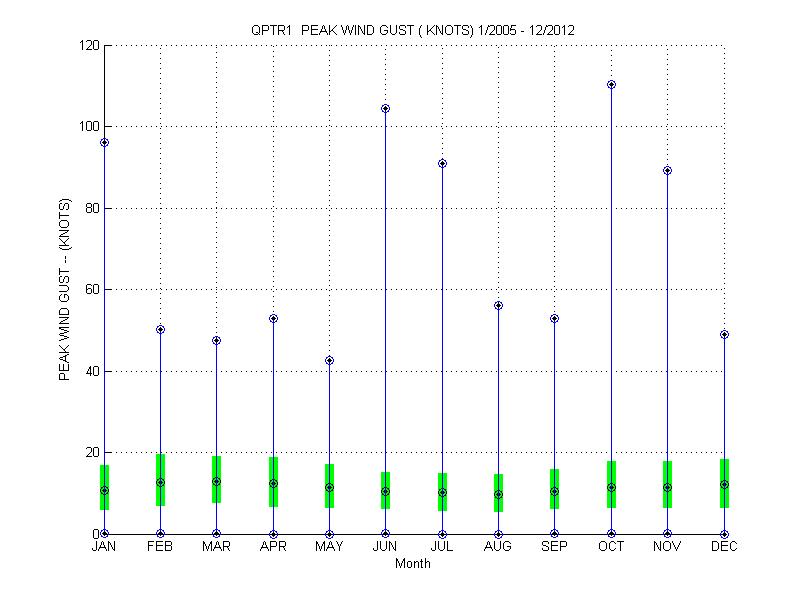Click the September minimum marker at zero
This screenshot has width=800, height=600.
[555, 534]
